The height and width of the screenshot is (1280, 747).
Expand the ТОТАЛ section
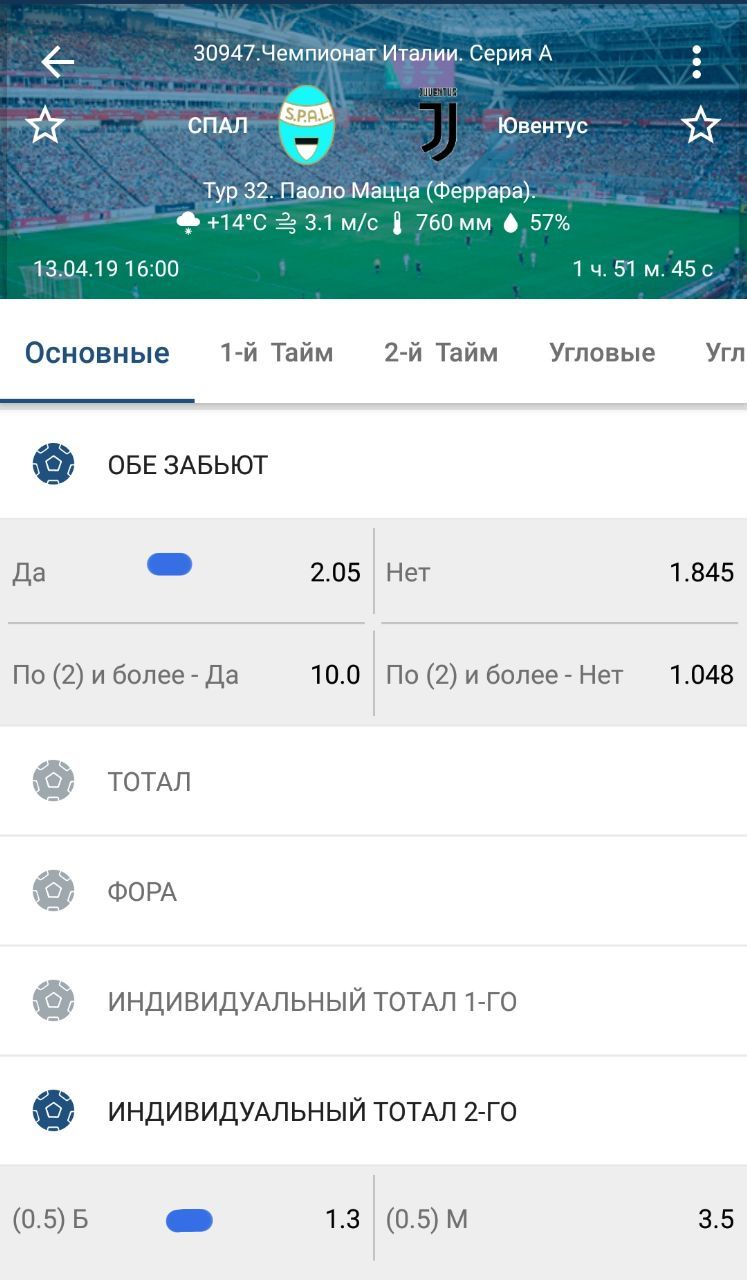click(149, 782)
